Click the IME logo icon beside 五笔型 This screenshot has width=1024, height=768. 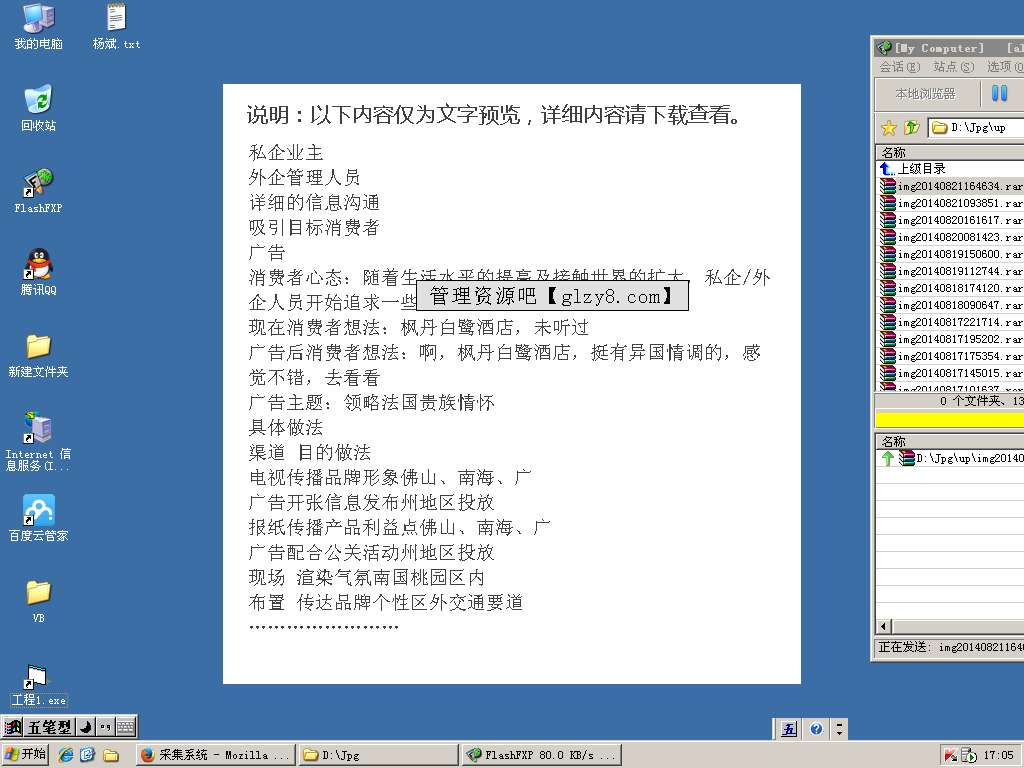point(13,727)
